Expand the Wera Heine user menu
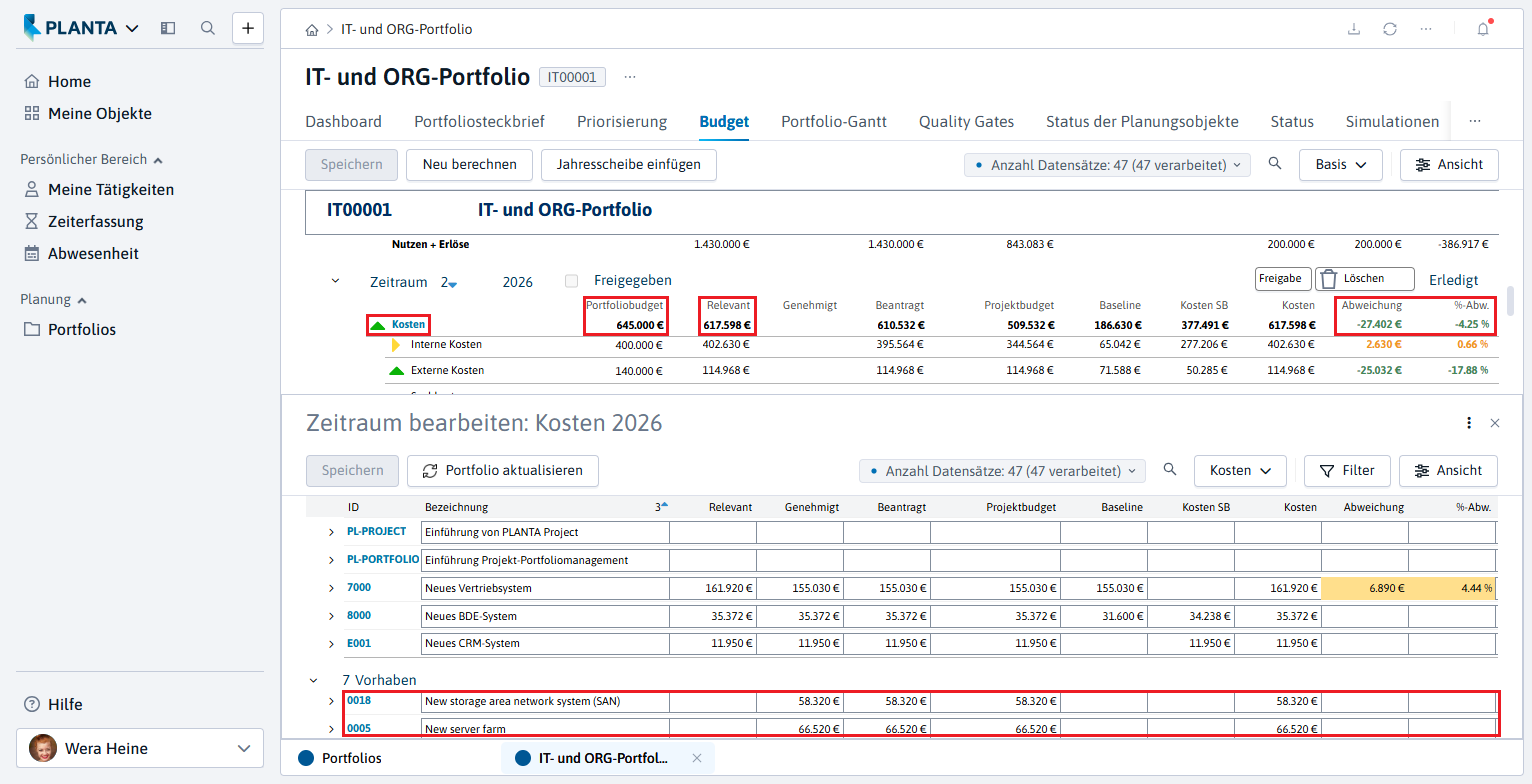Screen dimensions: 1532x784 pos(140,748)
